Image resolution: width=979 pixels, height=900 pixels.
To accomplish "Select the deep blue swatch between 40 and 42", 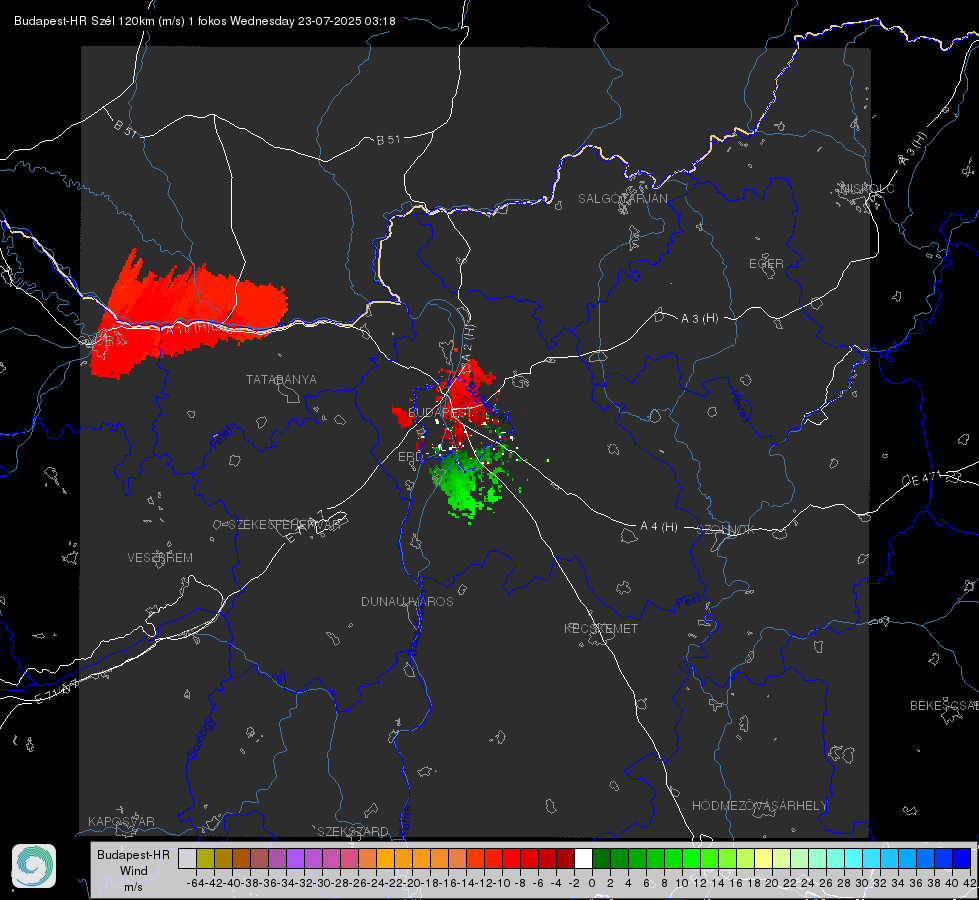I will 961,859.
